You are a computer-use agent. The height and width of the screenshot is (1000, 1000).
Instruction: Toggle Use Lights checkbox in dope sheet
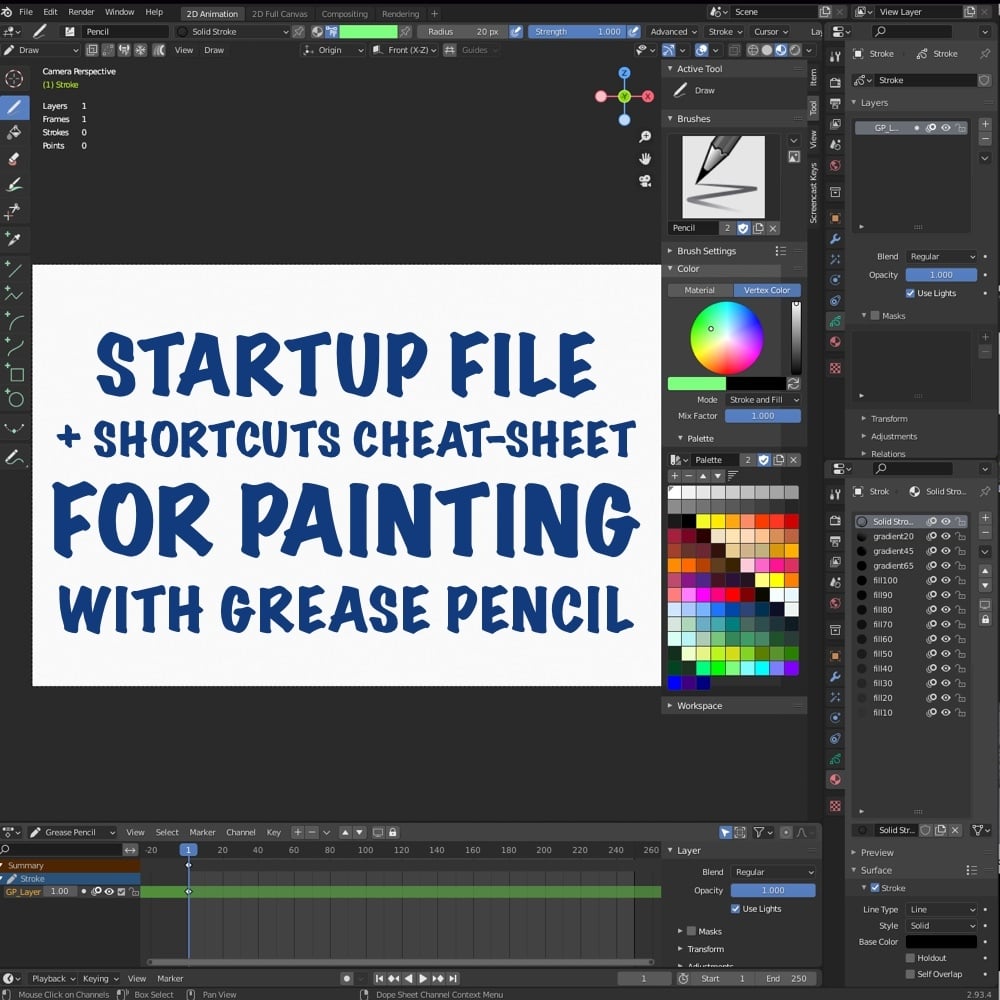tap(735, 909)
